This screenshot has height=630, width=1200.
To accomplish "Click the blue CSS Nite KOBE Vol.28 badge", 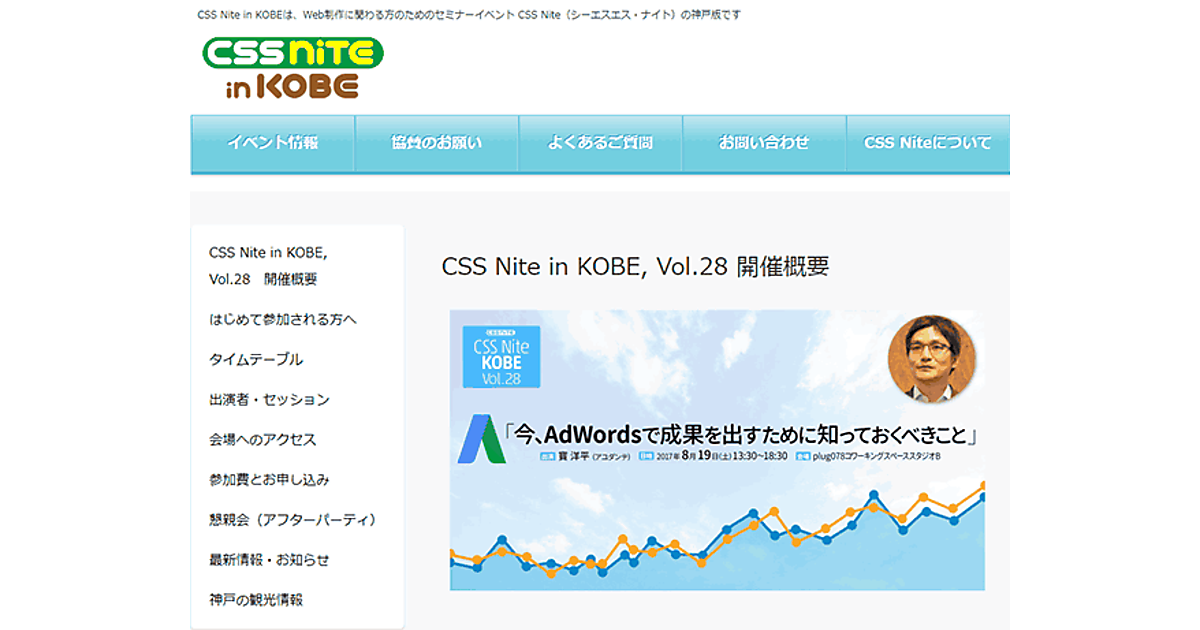I will (x=501, y=357).
